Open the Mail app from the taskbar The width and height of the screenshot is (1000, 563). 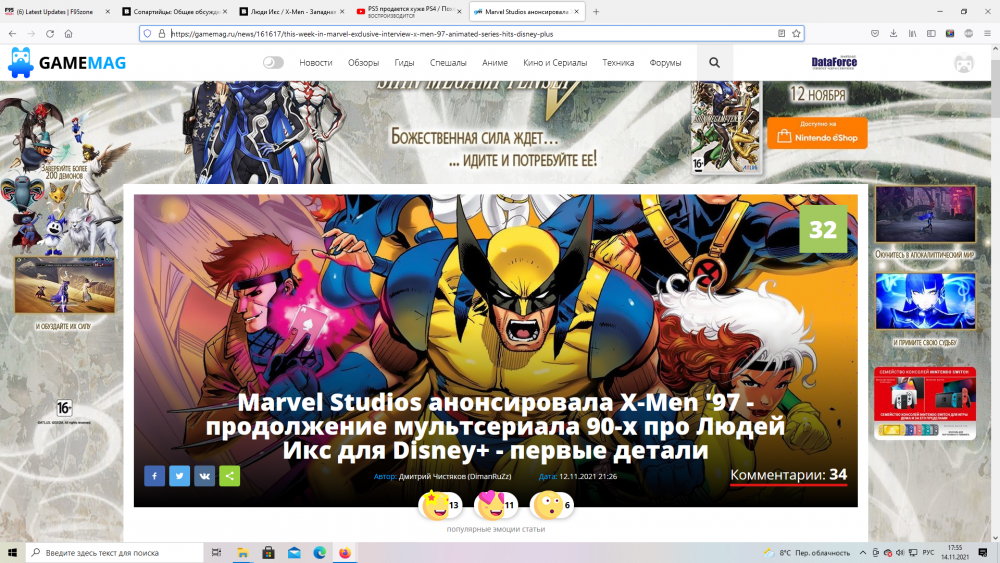[x=294, y=552]
